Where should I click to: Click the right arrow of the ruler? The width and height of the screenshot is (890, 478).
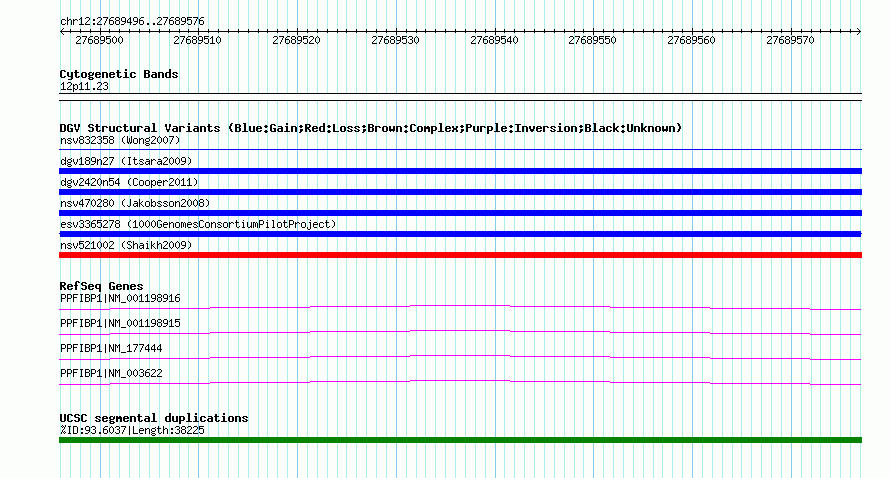(x=858, y=32)
